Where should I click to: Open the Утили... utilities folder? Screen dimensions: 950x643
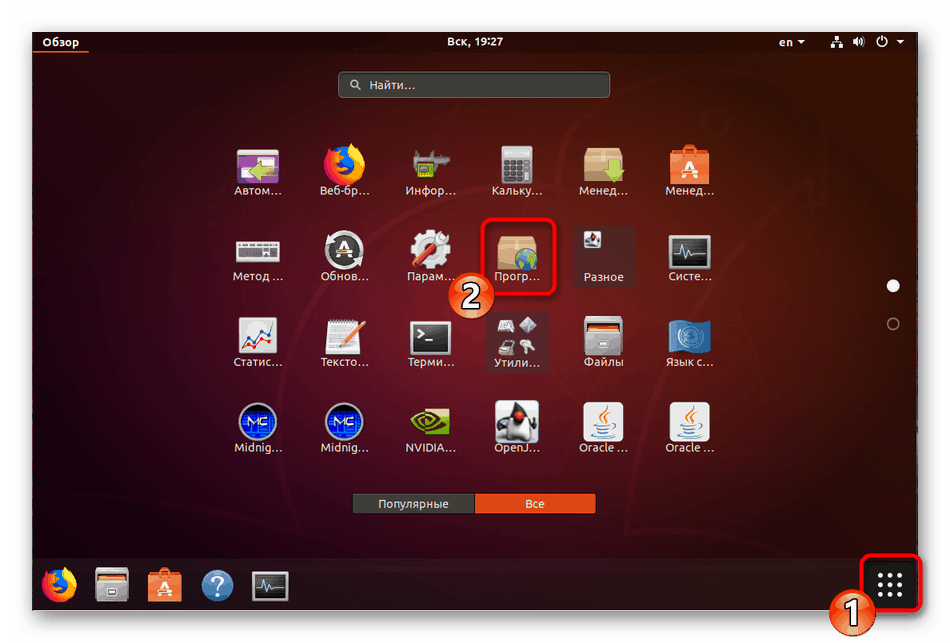point(517,344)
